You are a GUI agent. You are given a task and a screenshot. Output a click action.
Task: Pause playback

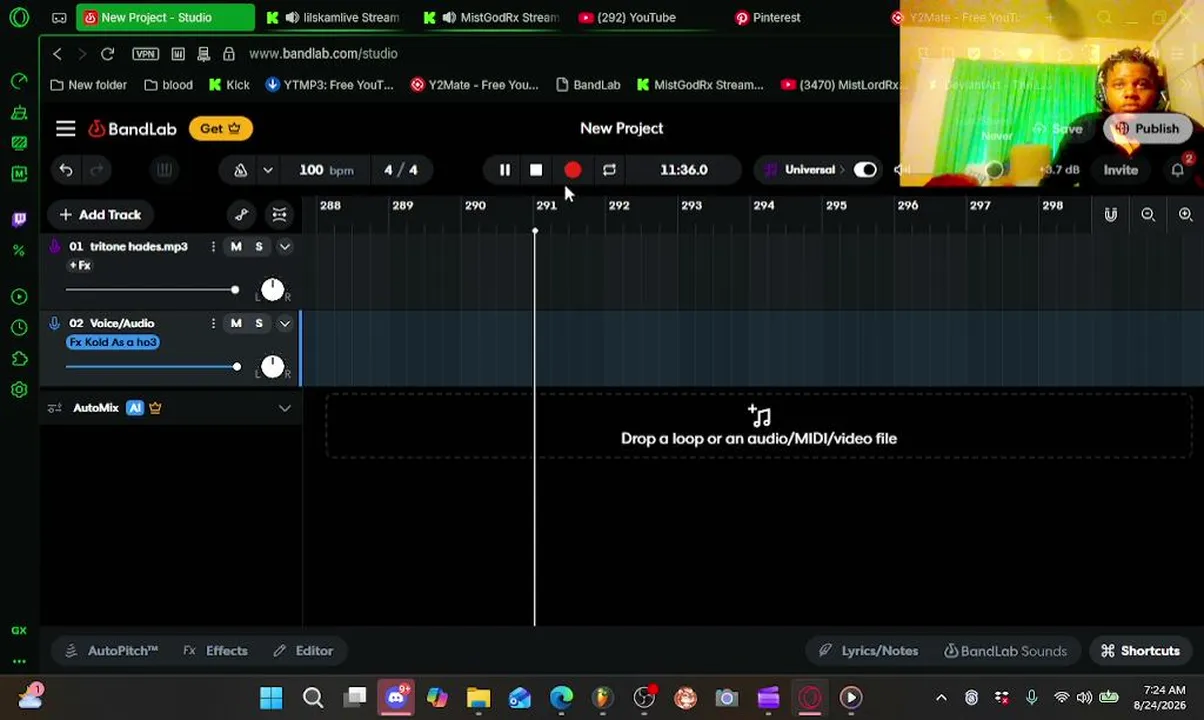click(x=505, y=170)
